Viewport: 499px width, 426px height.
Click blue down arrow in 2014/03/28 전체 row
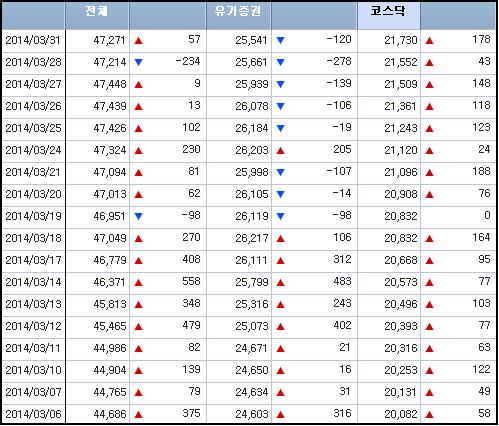(138, 62)
